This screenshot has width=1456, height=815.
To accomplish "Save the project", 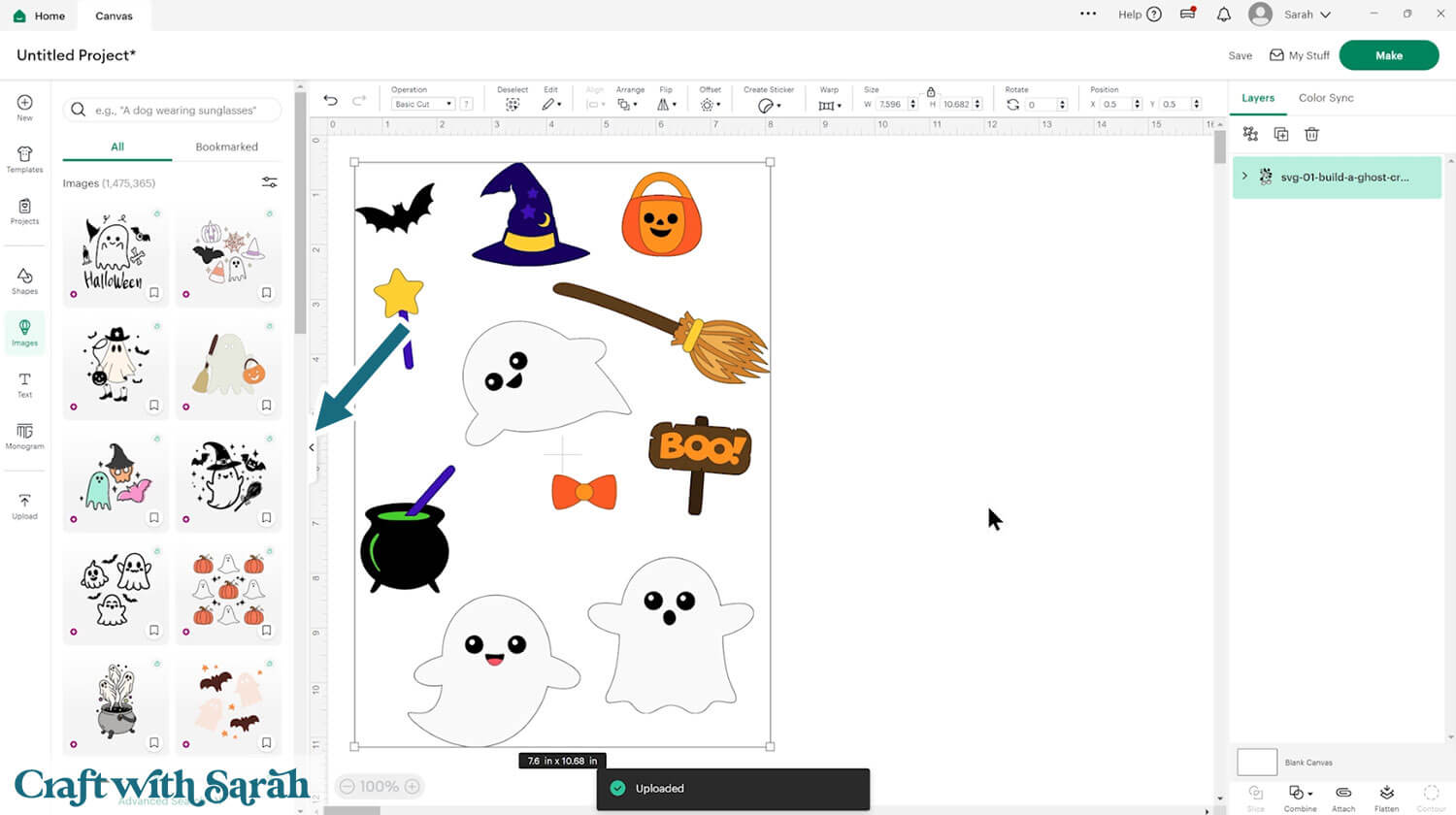I will (1240, 55).
